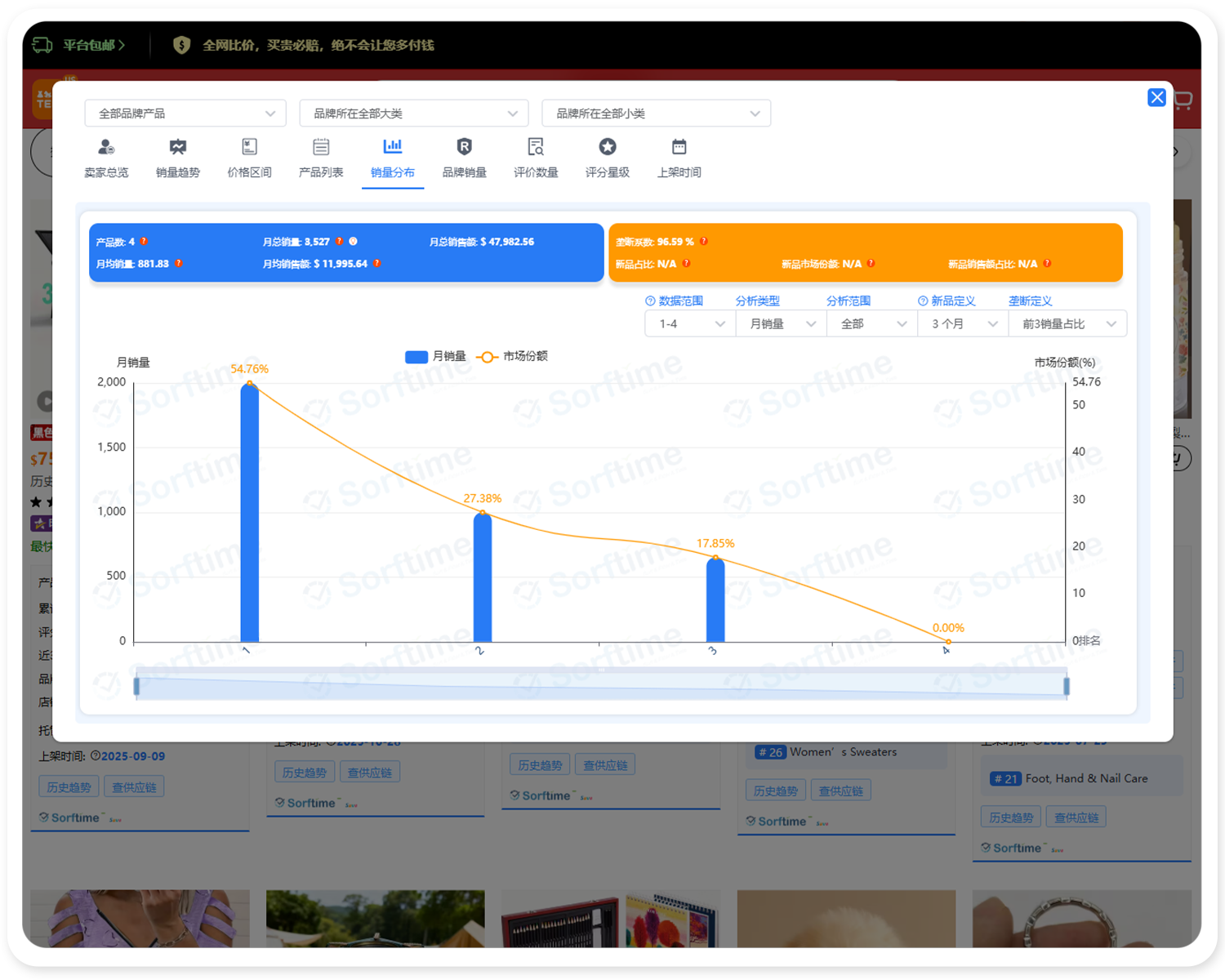Click the right handle of chart range slider
Image resolution: width=1225 pixels, height=980 pixels.
pos(1067,687)
